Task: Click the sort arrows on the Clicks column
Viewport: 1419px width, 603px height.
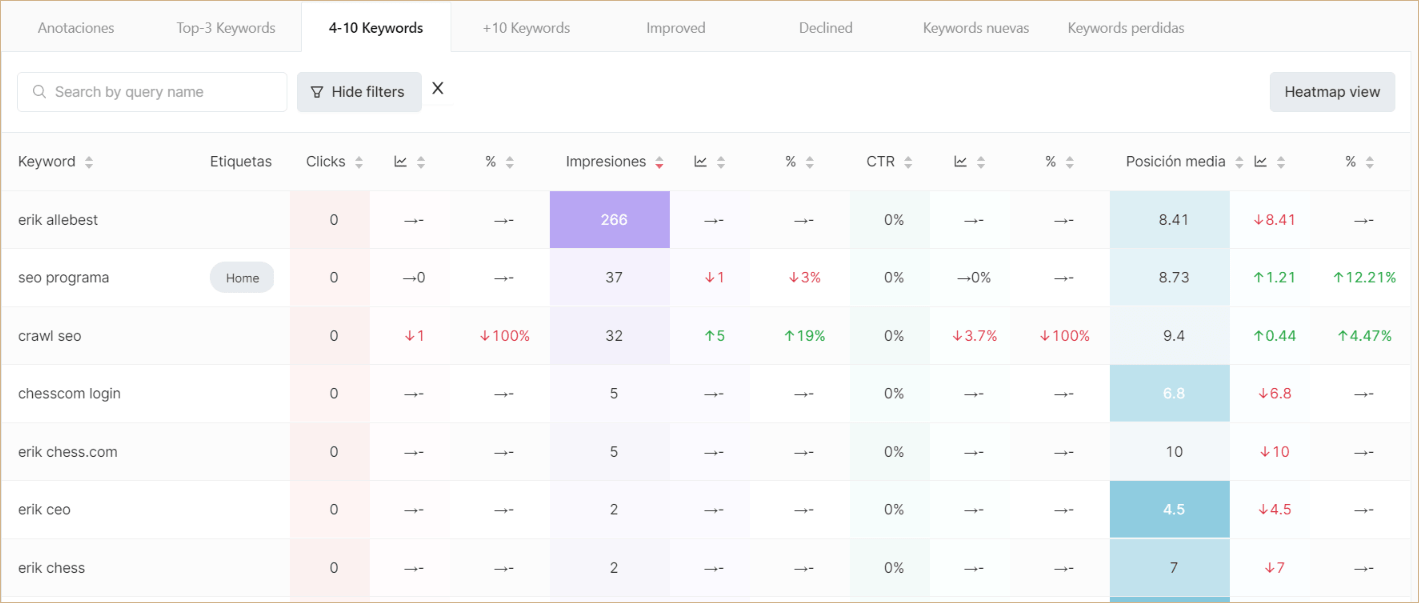Action: (361, 161)
